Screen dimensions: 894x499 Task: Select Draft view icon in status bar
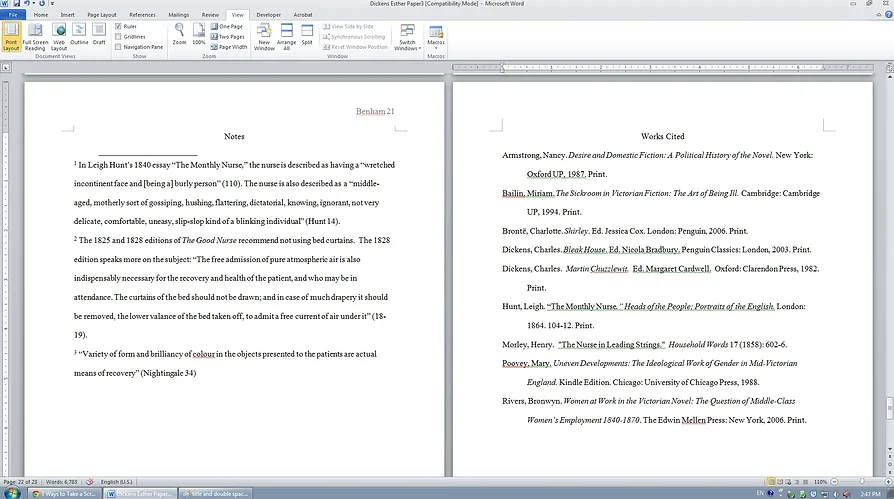pyautogui.click(x=805, y=482)
